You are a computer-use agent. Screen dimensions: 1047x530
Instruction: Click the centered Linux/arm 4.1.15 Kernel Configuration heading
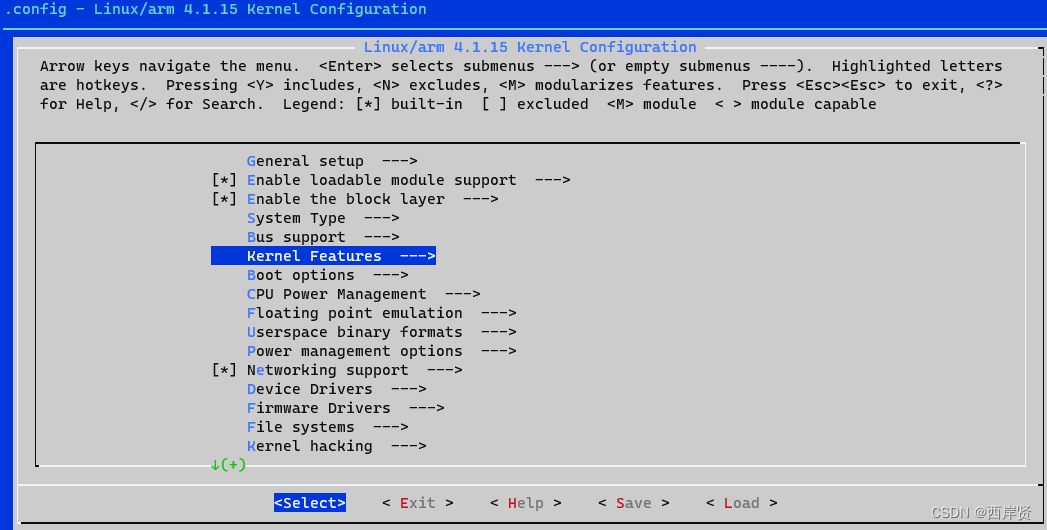coord(530,47)
